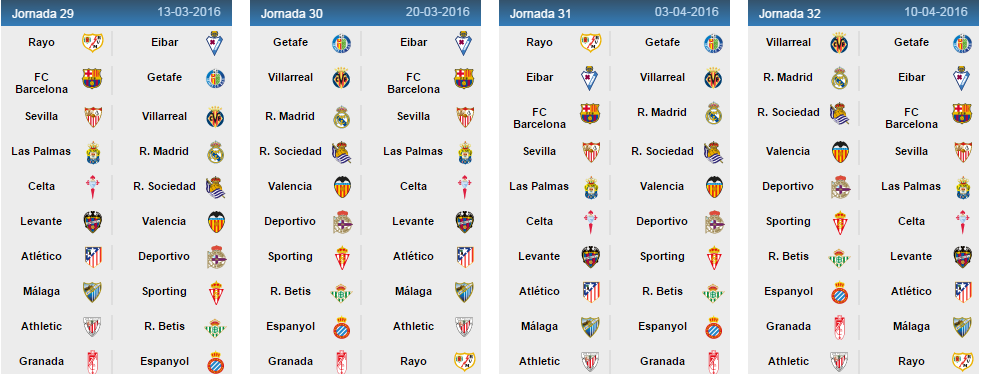This screenshot has width=982, height=374.
Task: Click the Deportivo crest in Jornada 30
Action: pos(343,222)
